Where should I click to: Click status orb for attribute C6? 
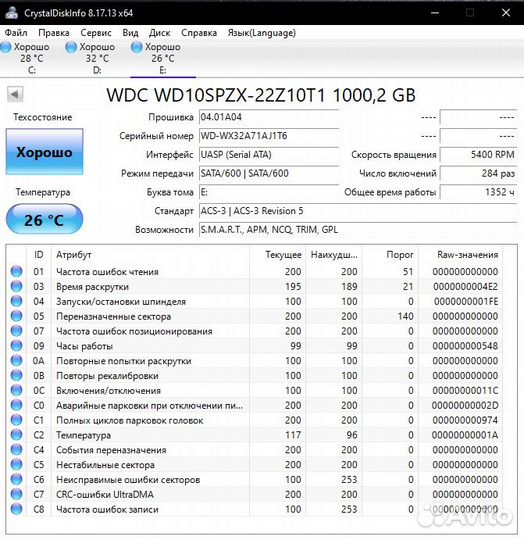click(16, 479)
